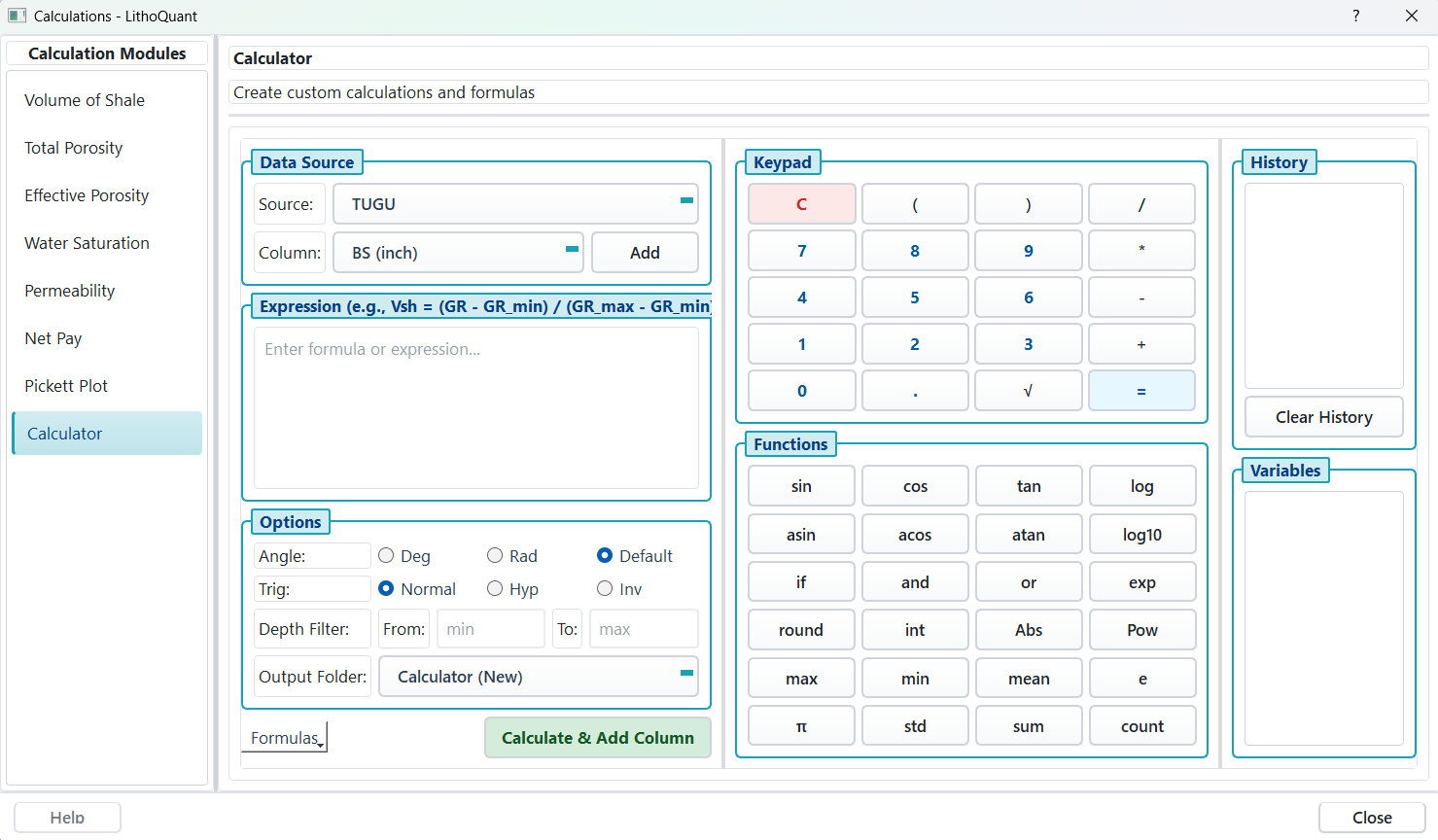Click Calculate & Add Column button

(597, 738)
